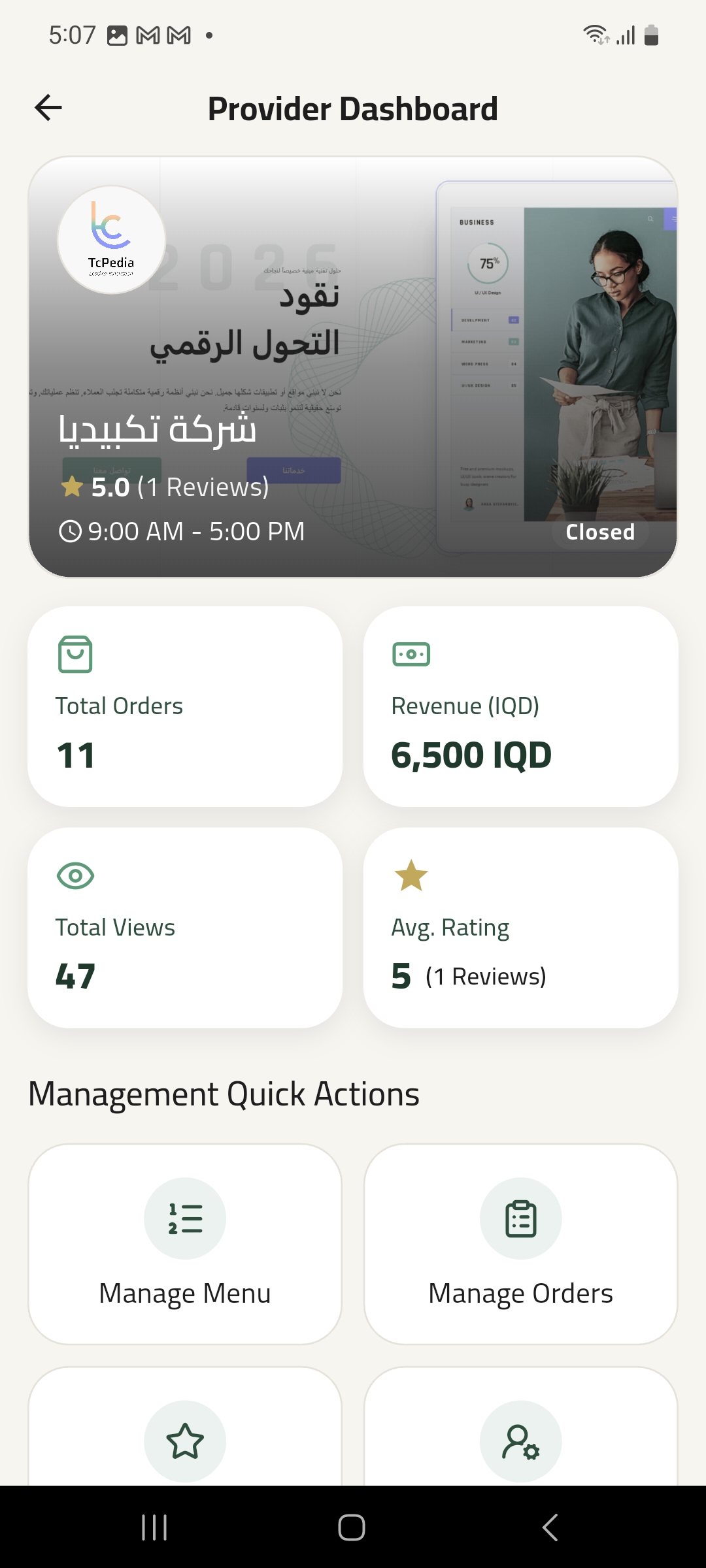Tap the Revenue (IQD) label
706x1568 pixels.
[465, 706]
